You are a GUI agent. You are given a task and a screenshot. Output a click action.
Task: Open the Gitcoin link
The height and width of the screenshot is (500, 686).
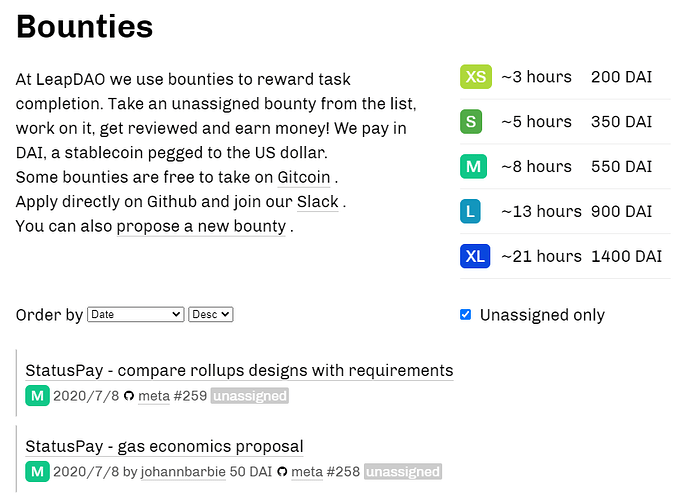tap(304, 177)
